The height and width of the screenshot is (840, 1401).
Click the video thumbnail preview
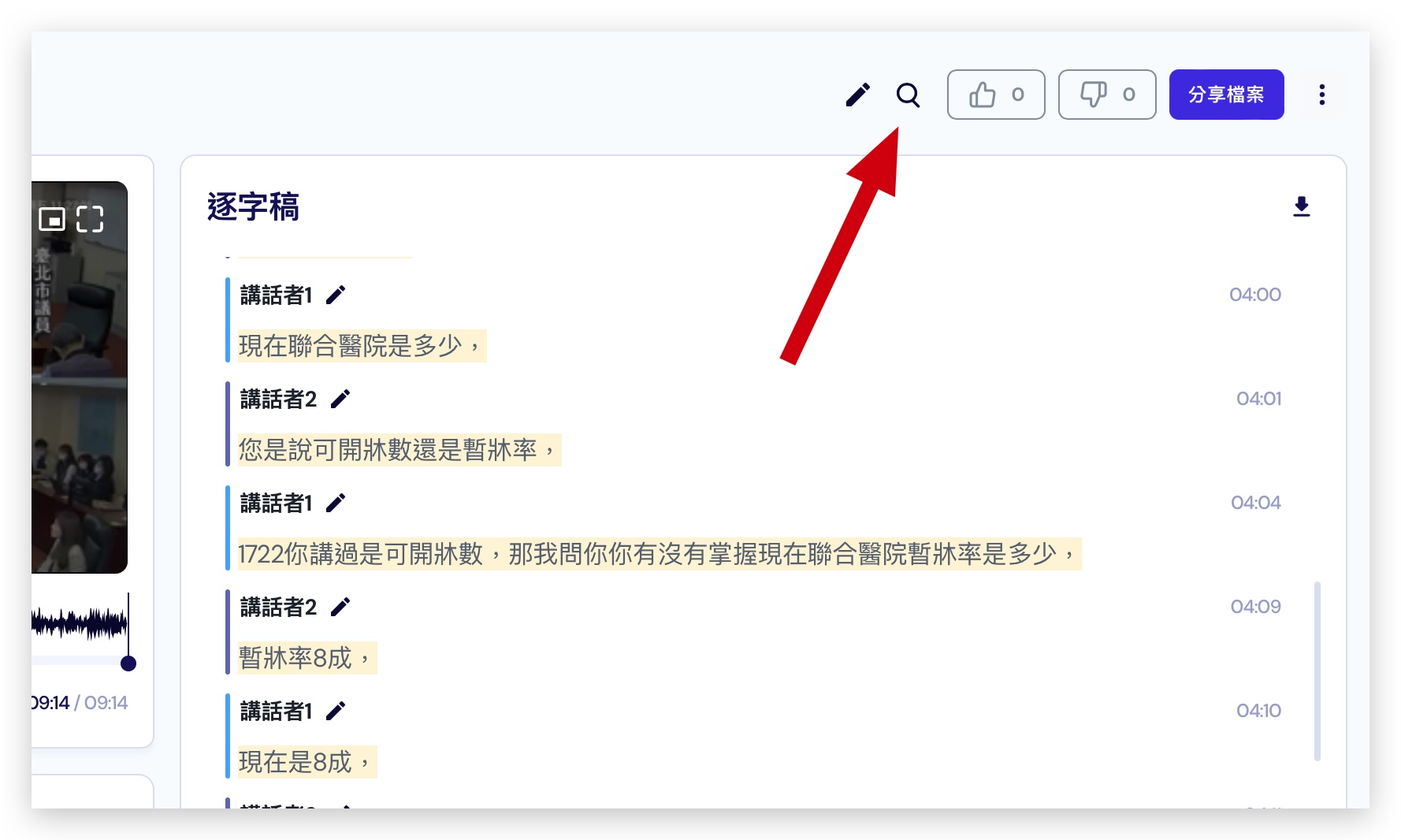tap(79, 377)
